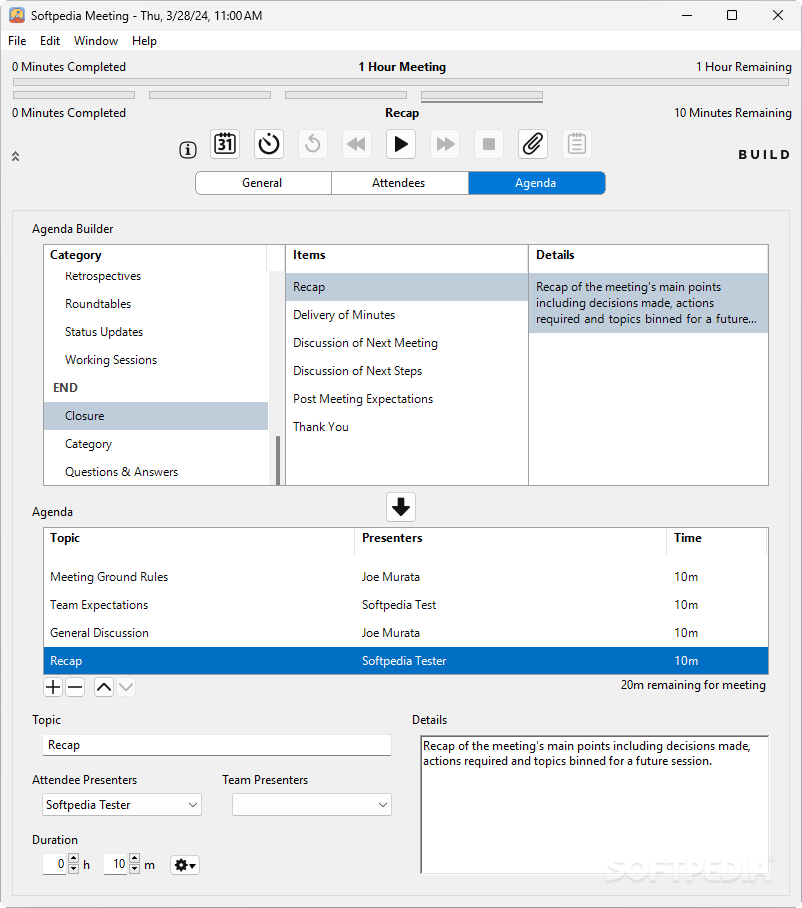Decrease the duration minutes value

pos(134,869)
